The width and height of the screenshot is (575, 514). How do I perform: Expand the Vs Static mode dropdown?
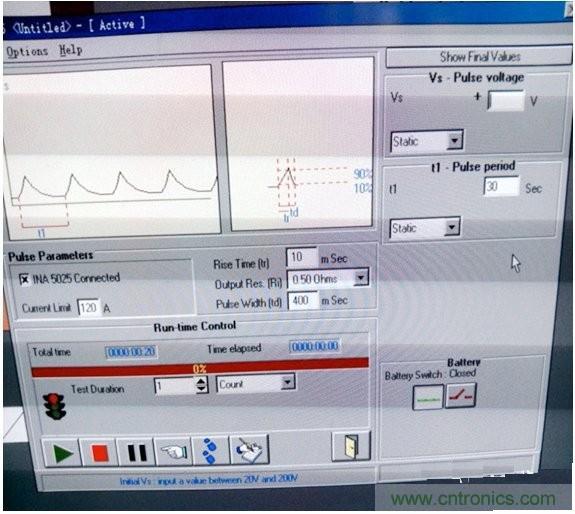[x=455, y=140]
